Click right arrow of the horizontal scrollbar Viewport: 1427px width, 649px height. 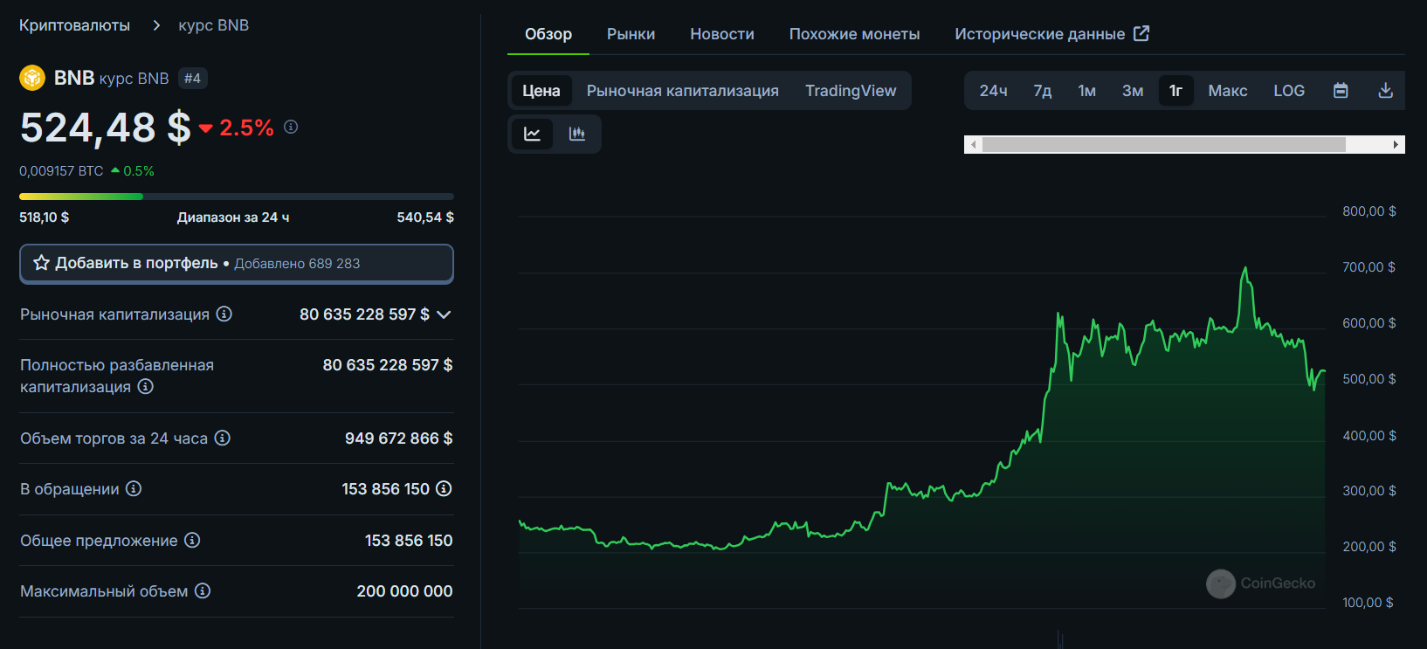click(x=1397, y=145)
